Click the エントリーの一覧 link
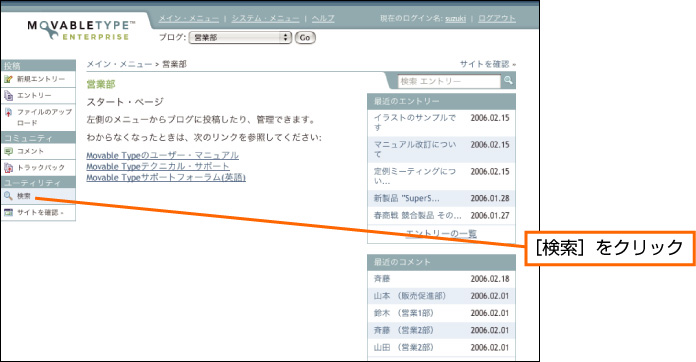This screenshot has height=362, width=696. tap(441, 233)
